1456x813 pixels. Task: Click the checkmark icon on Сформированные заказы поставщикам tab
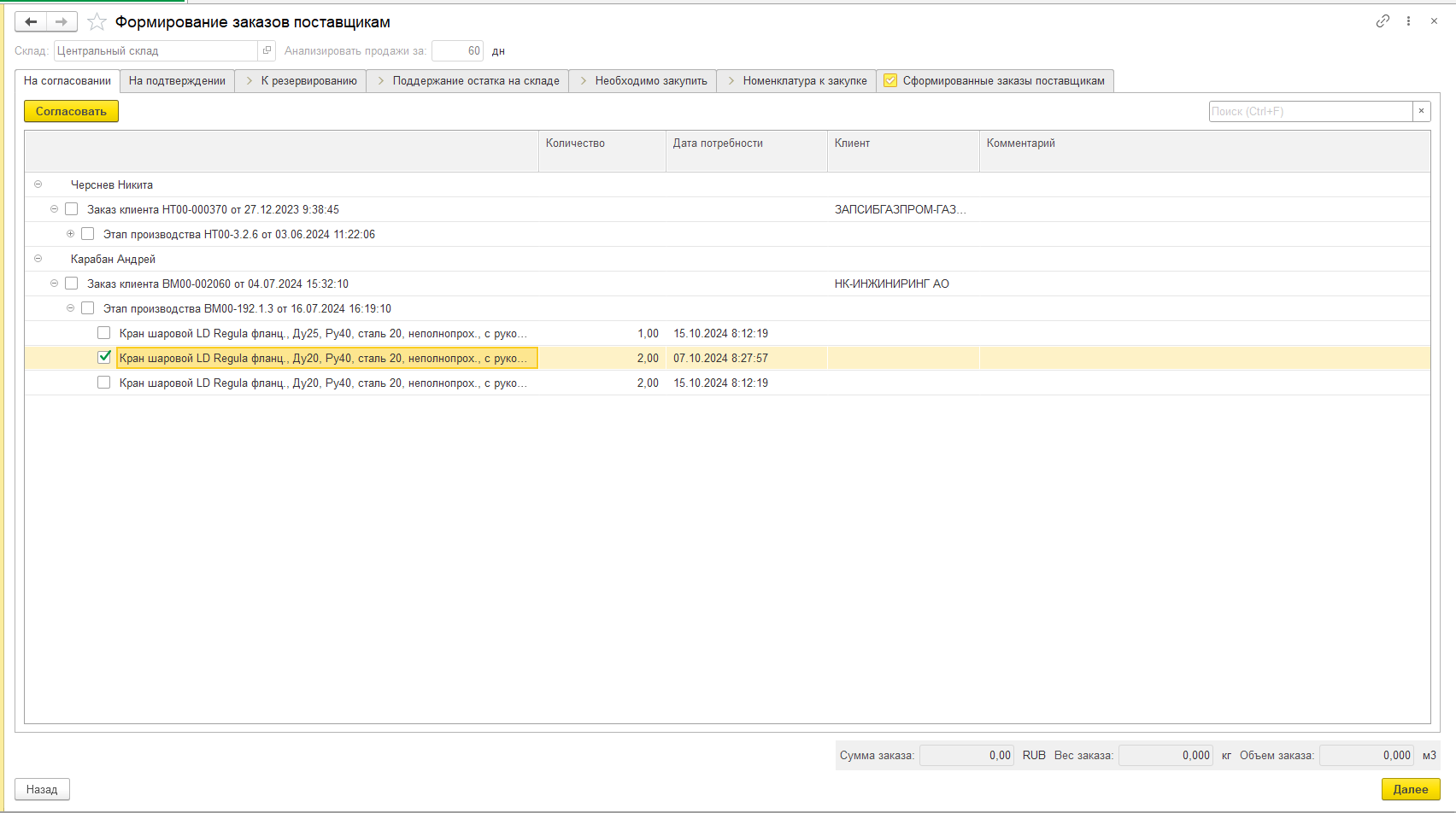coord(890,80)
